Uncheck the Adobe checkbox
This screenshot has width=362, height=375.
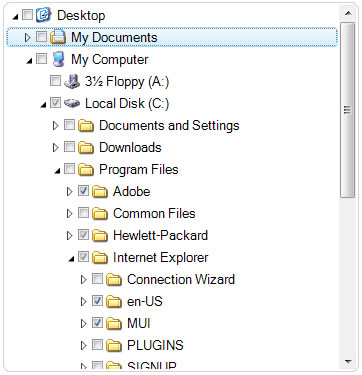(83, 191)
